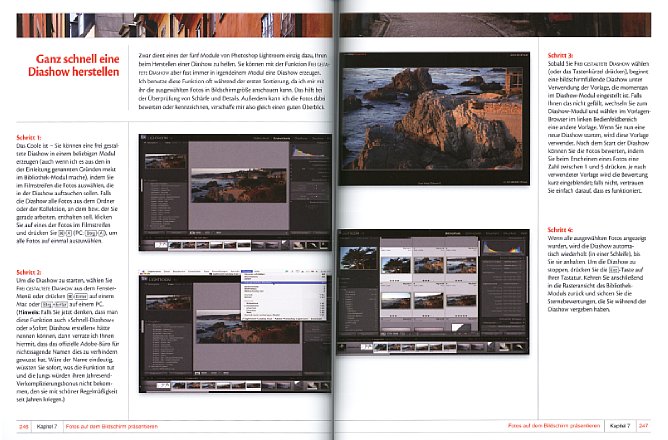Select the five-star grid photo in Schritt 4

pos(461,300)
